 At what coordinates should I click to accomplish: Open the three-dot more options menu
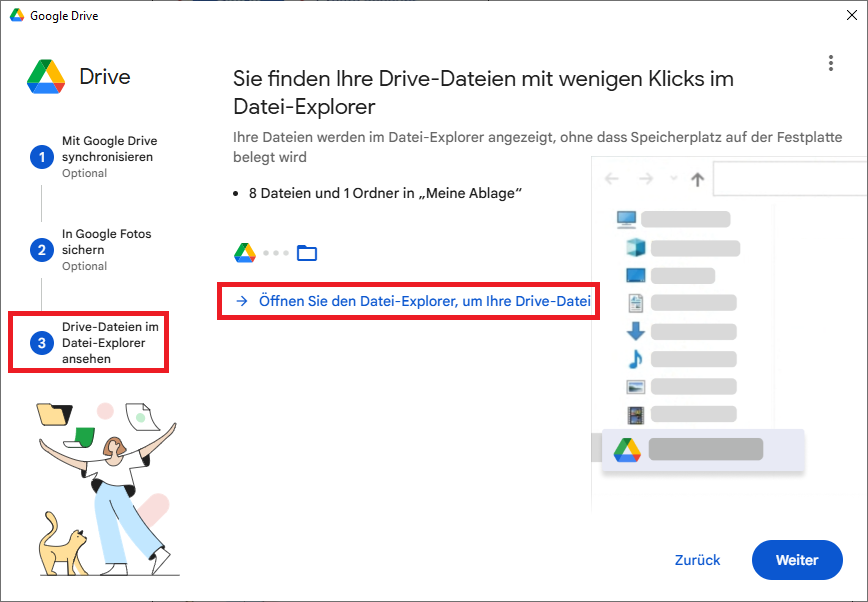[x=830, y=64]
